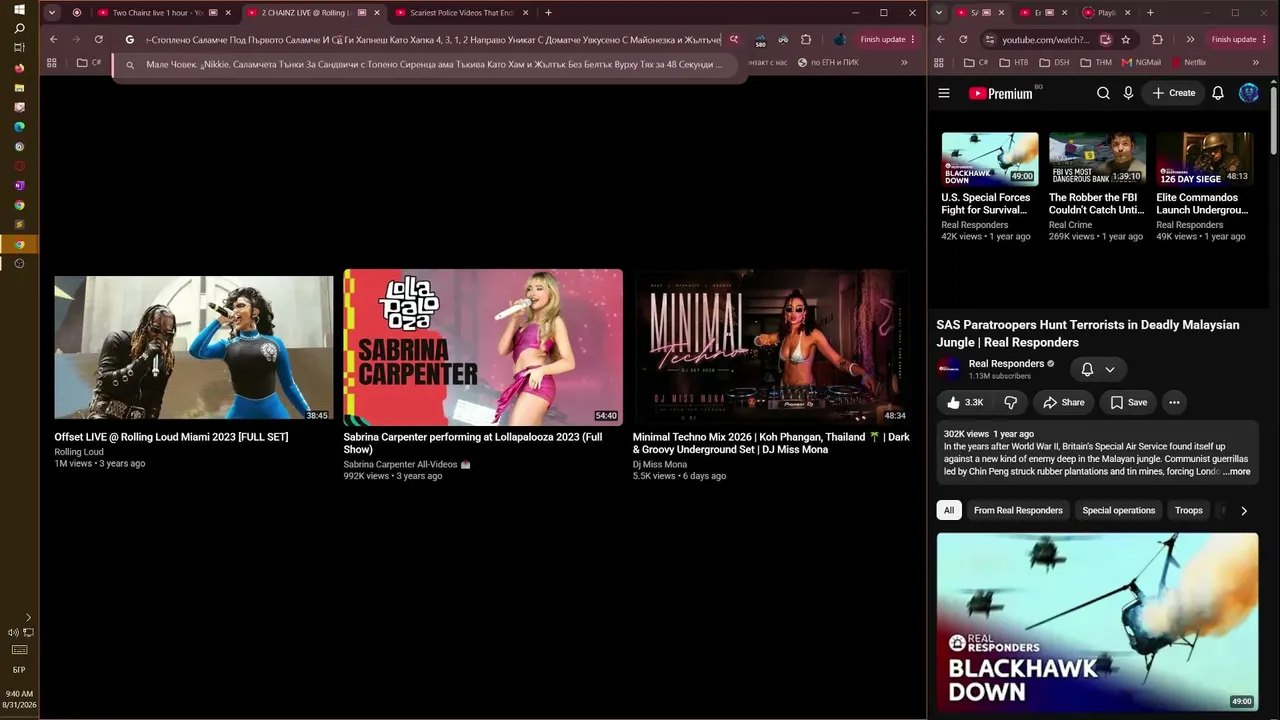
Task: Open new tab in left window
Action: (x=548, y=13)
